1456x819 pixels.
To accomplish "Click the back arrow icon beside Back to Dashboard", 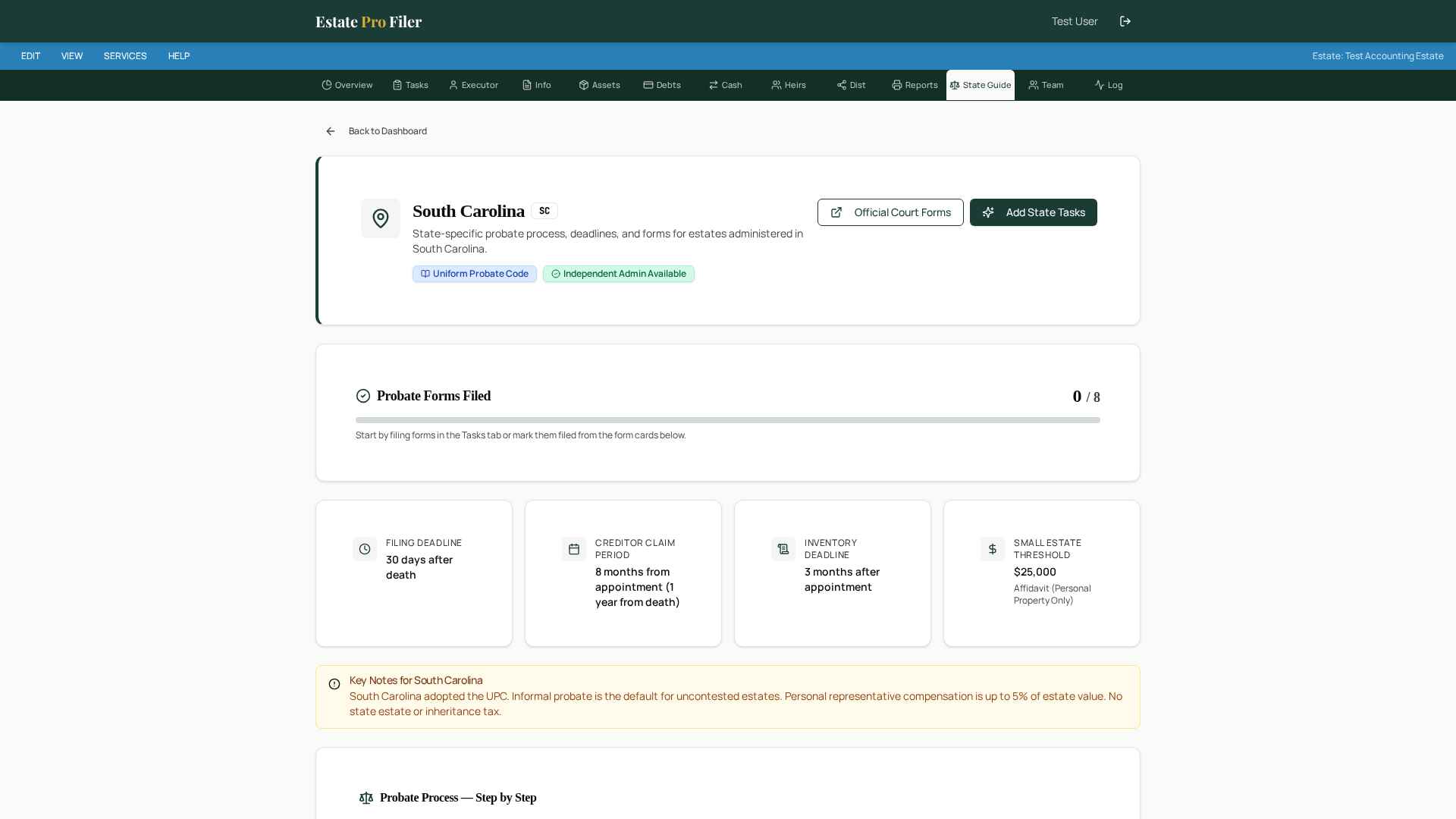I will click(331, 131).
